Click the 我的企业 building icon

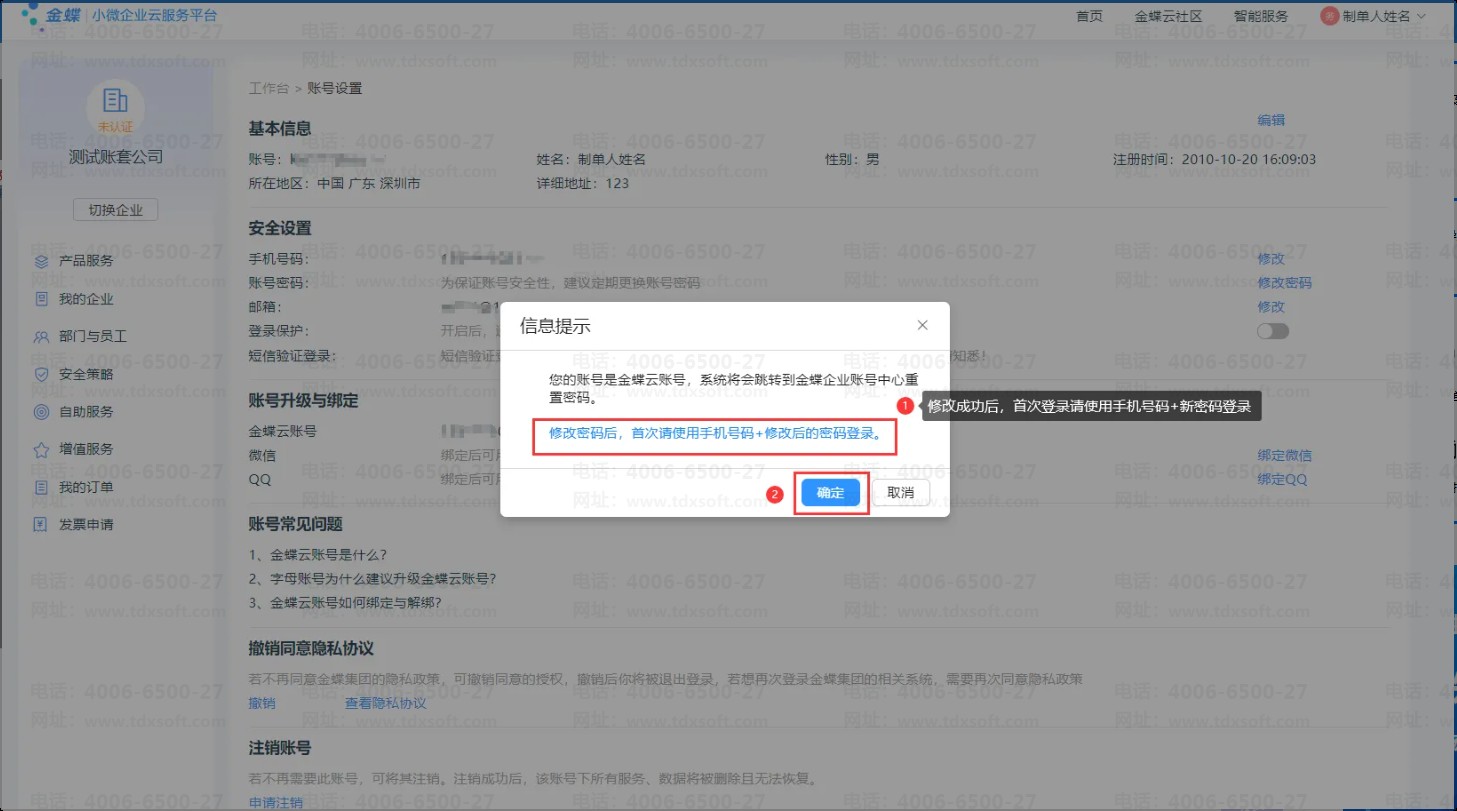(x=41, y=299)
